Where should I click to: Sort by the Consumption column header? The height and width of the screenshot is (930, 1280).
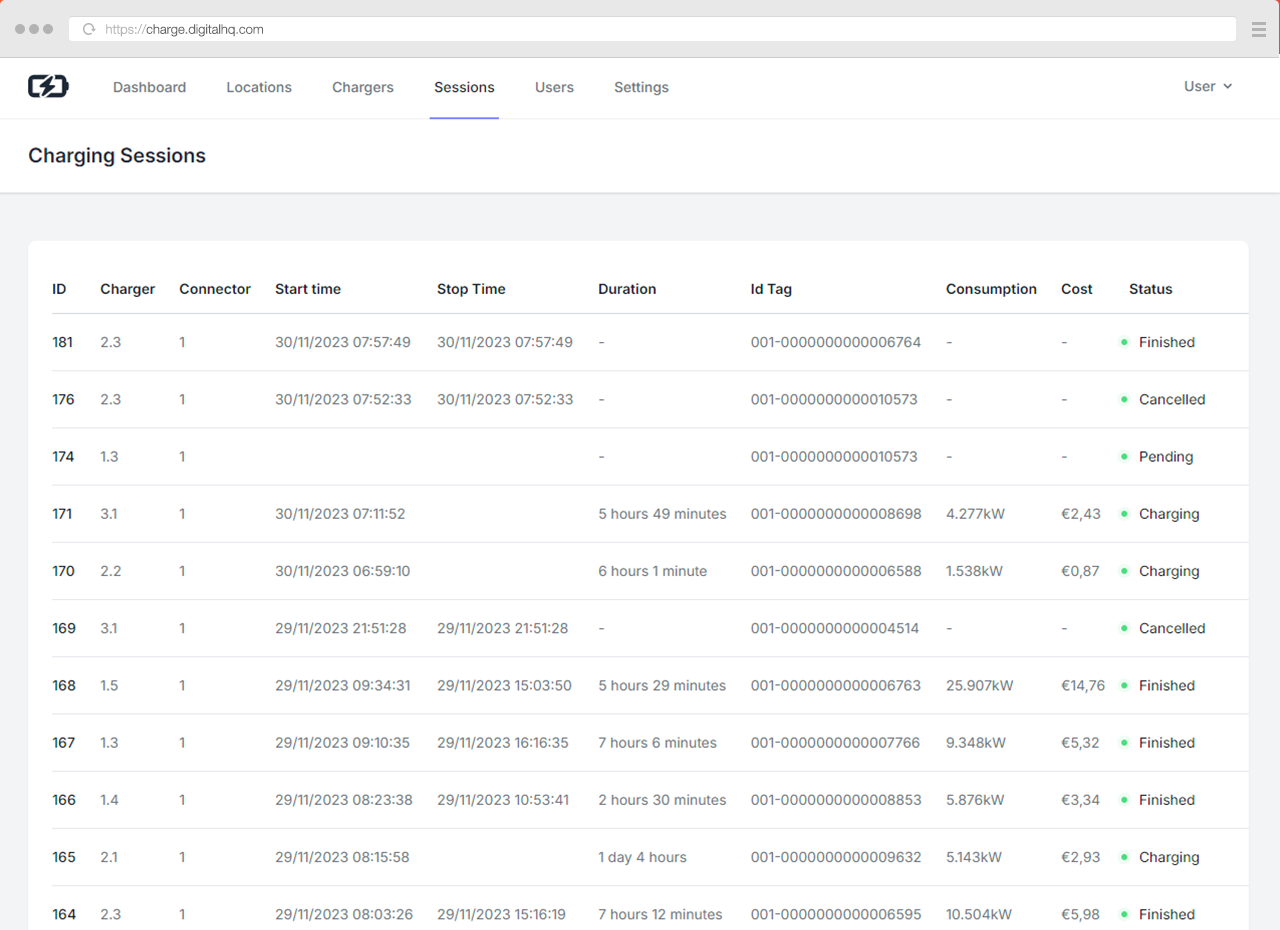coord(991,289)
